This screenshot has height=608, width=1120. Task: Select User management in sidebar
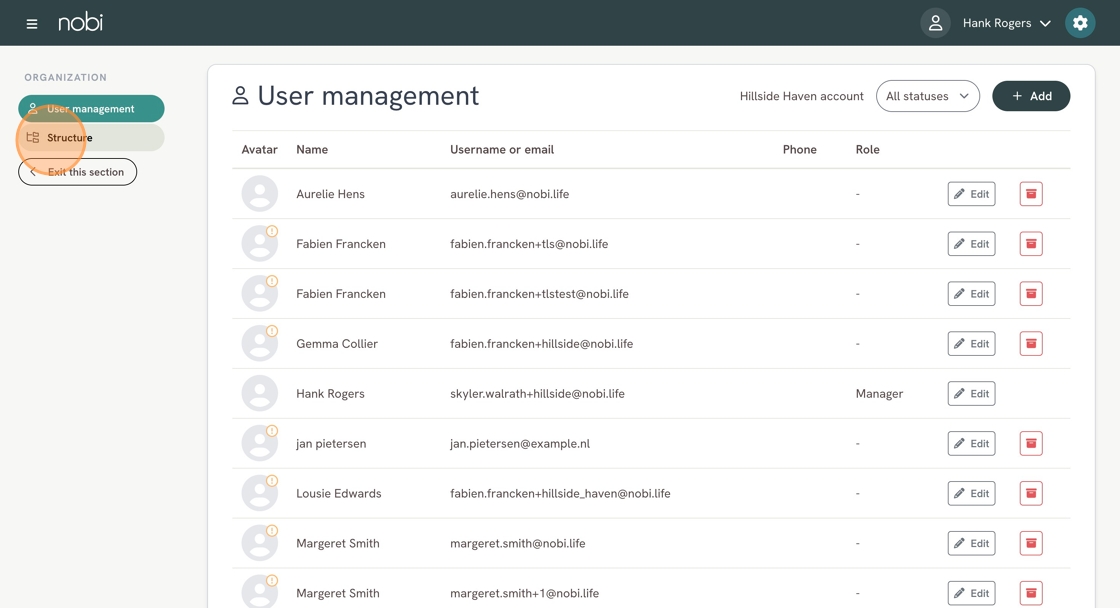pyautogui.click(x=91, y=109)
